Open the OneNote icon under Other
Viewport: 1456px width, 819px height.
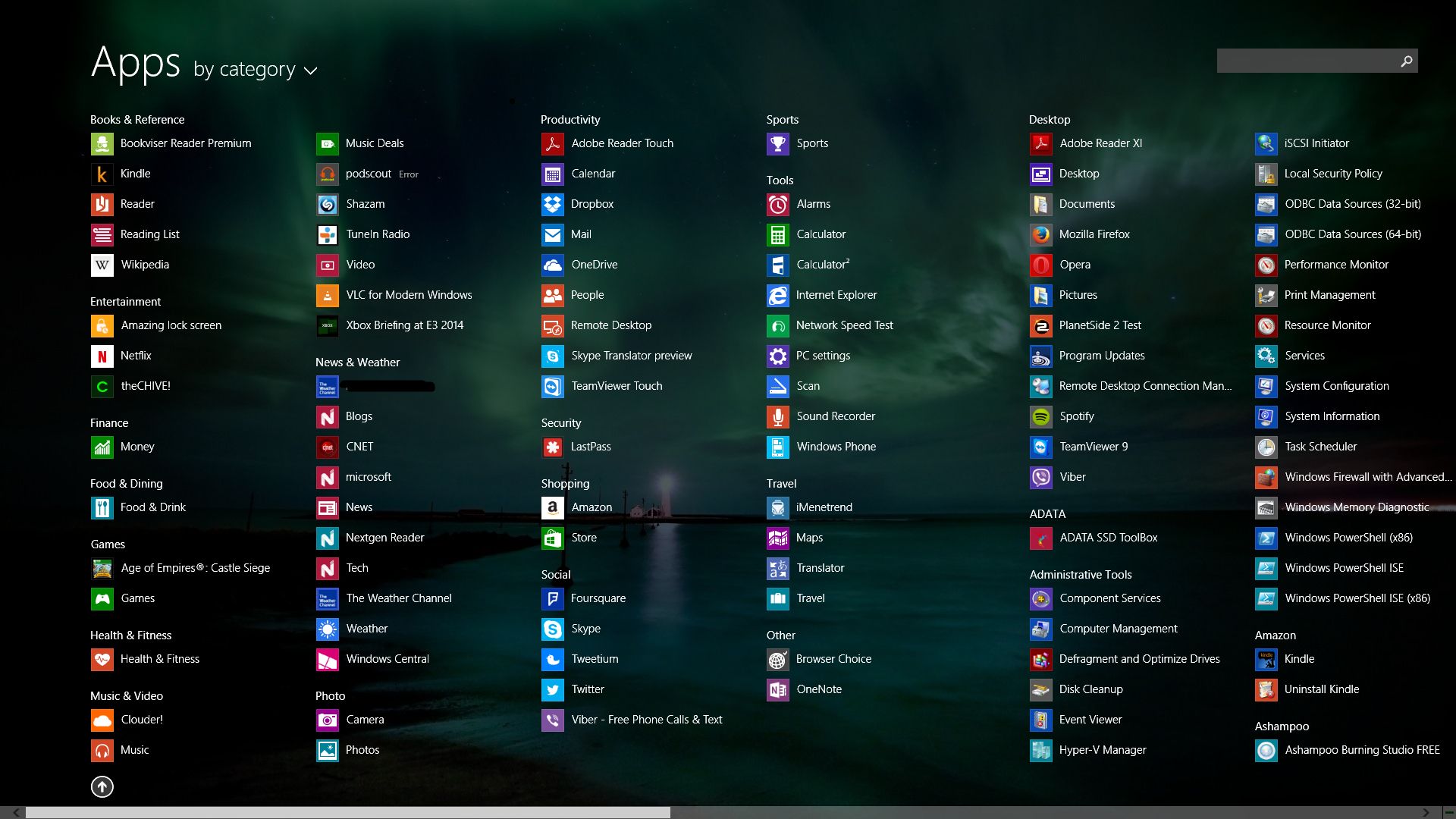point(777,690)
